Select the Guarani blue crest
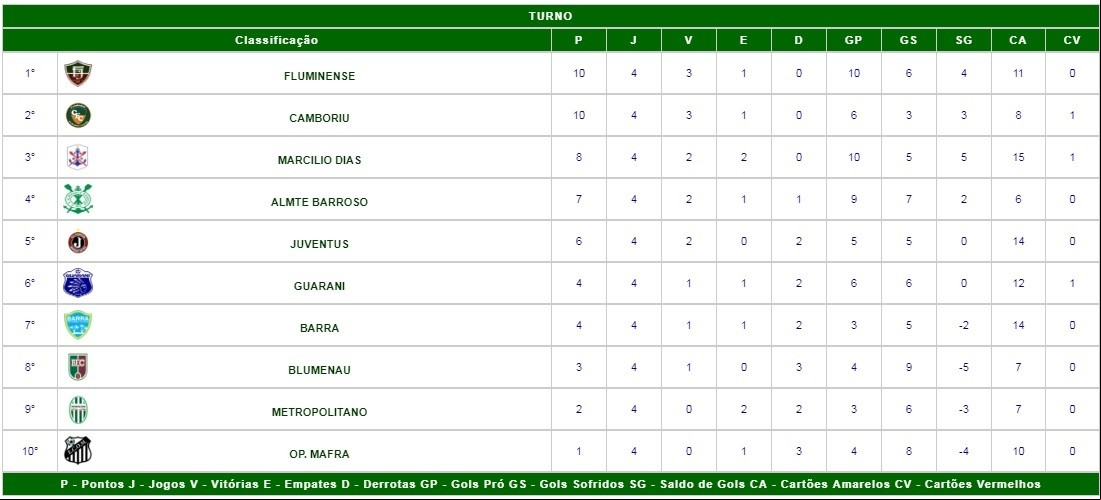Viewport: 1101px width, 500px height. coord(78,283)
